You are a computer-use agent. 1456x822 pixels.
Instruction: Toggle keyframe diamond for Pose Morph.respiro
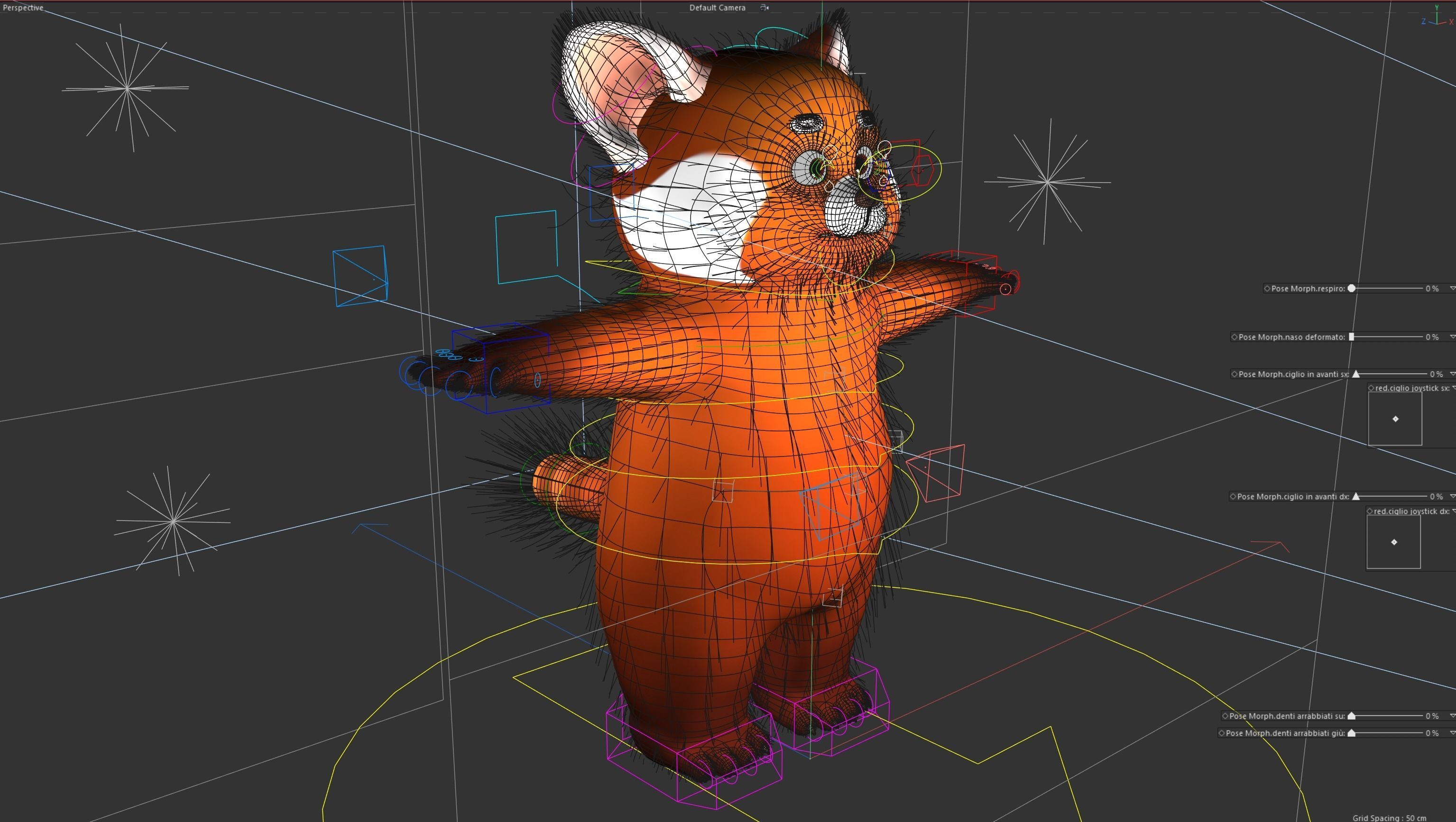coord(1267,289)
